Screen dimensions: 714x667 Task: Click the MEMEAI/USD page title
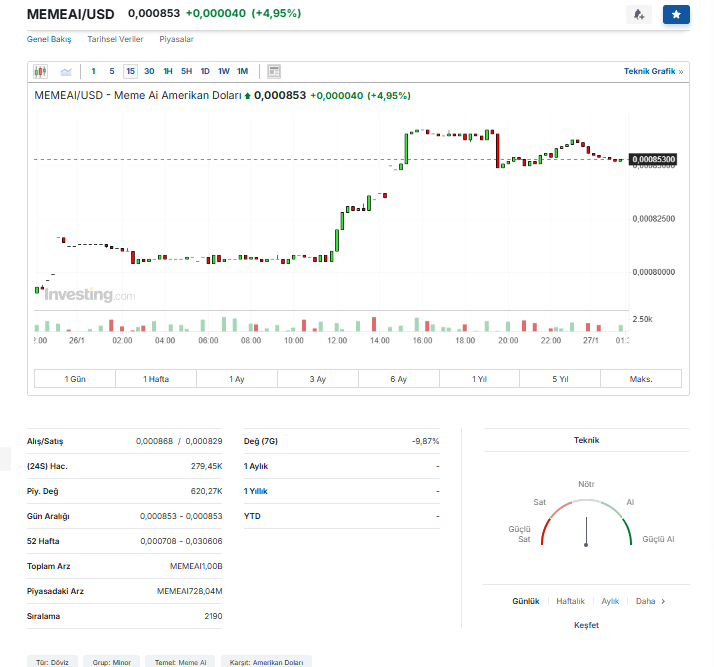[x=71, y=14]
